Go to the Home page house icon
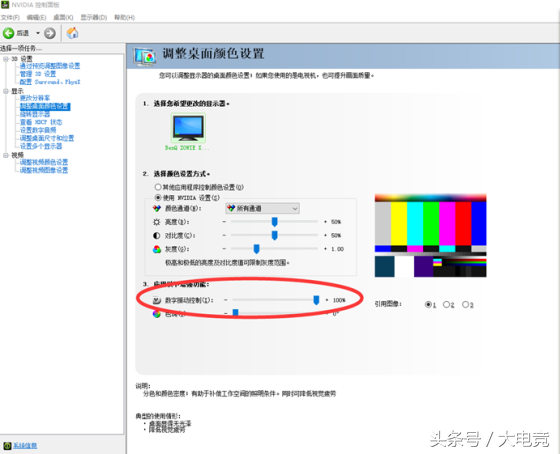Screen dimensions: 560x454 click(72, 33)
